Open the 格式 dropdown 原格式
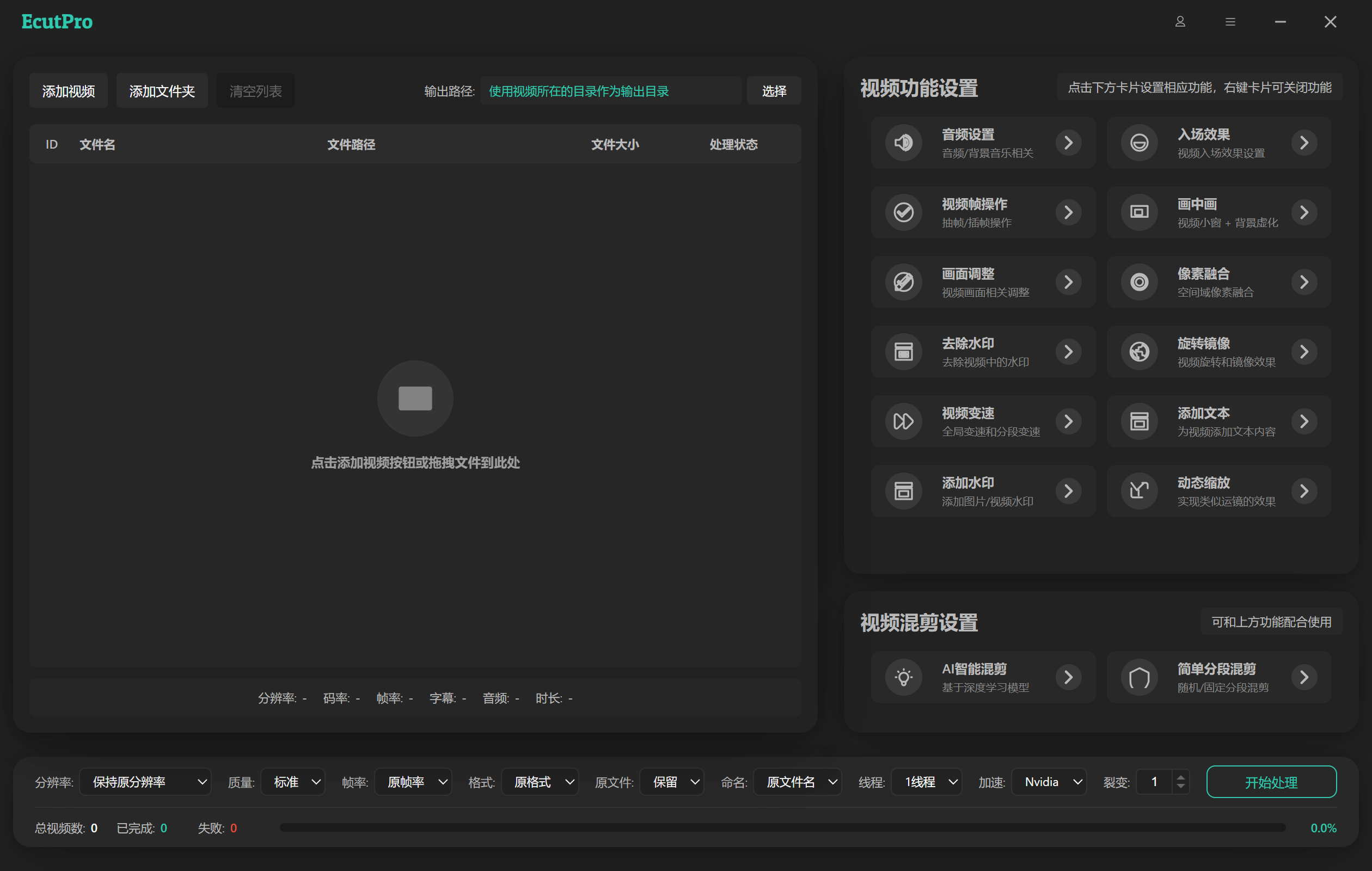The width and height of the screenshot is (1372, 871). [x=540, y=782]
